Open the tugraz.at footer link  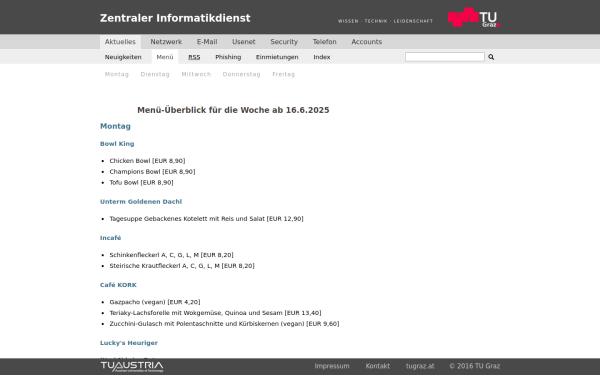tap(420, 366)
